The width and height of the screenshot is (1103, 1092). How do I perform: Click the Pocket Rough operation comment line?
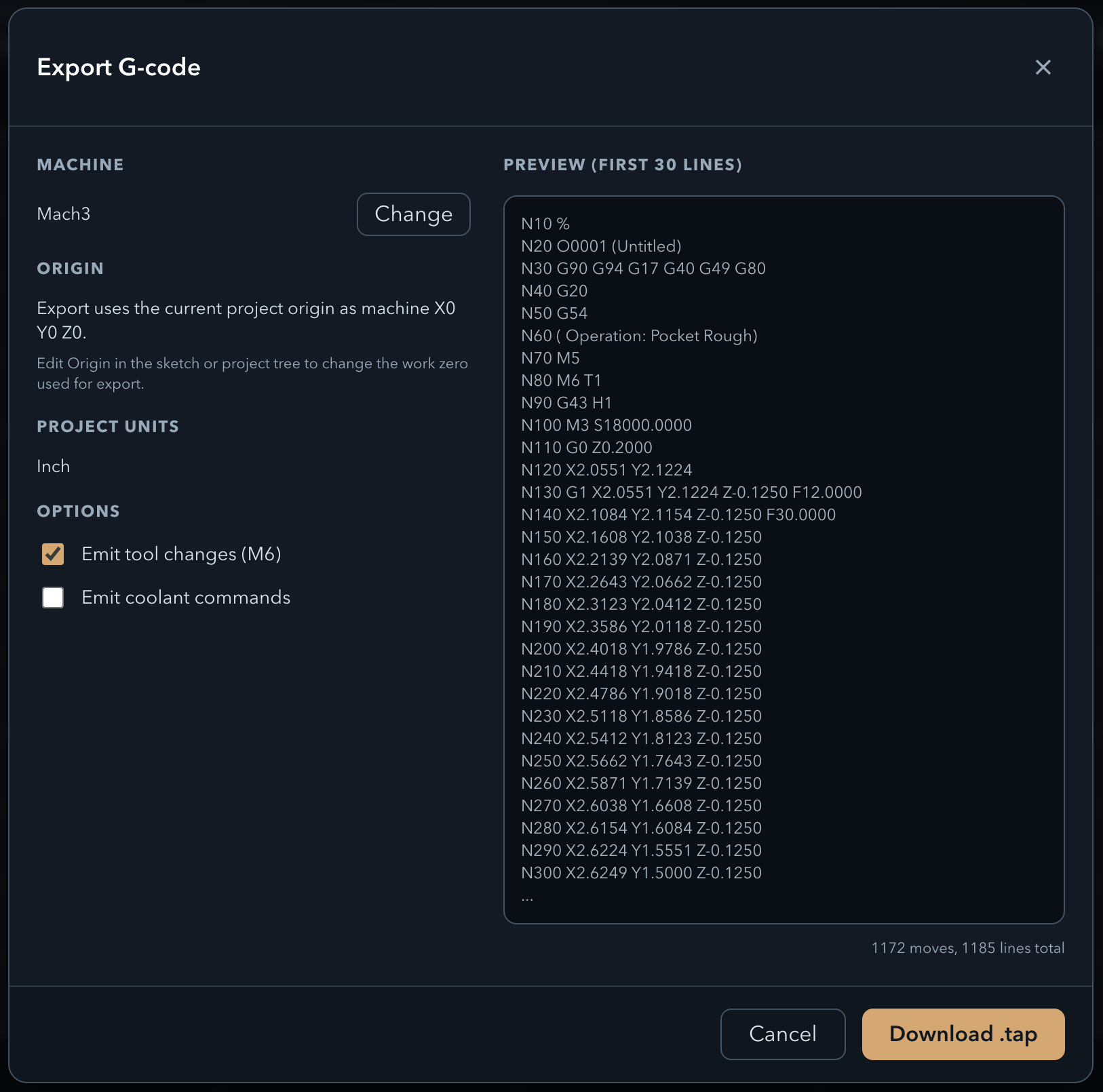click(x=639, y=335)
